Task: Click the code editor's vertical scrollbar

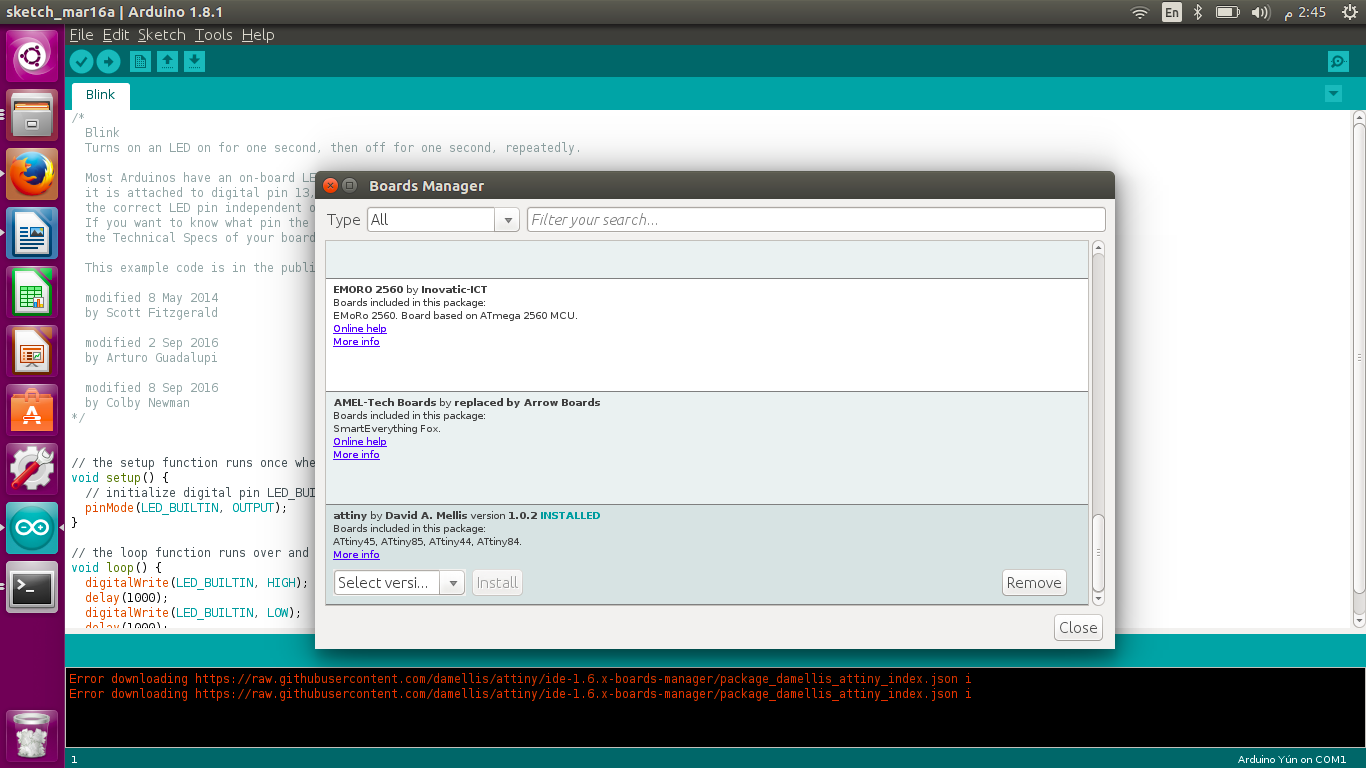Action: click(1359, 360)
